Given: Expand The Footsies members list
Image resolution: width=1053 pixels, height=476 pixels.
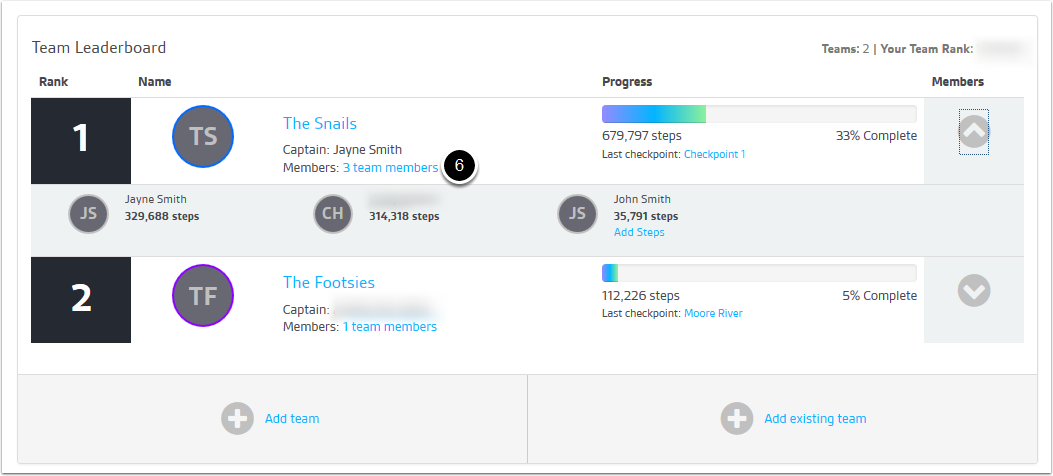Looking at the screenshot, I should [x=973, y=291].
